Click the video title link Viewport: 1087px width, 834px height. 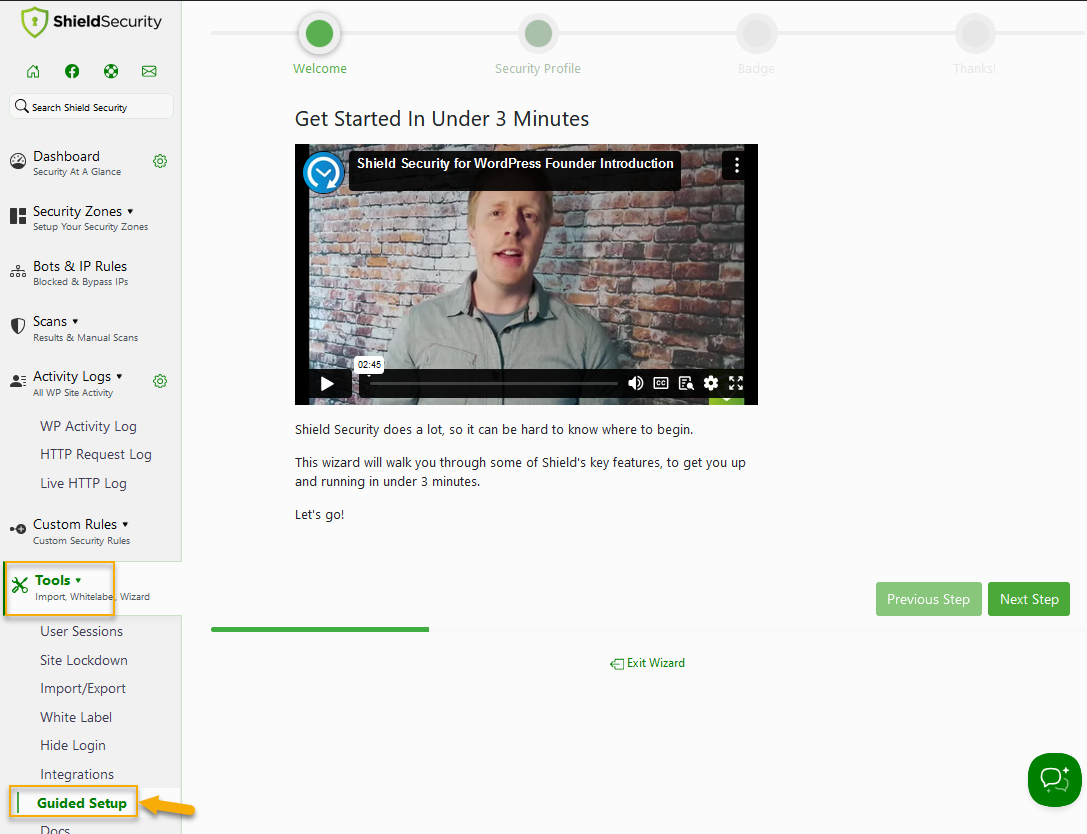pyautogui.click(x=515, y=164)
